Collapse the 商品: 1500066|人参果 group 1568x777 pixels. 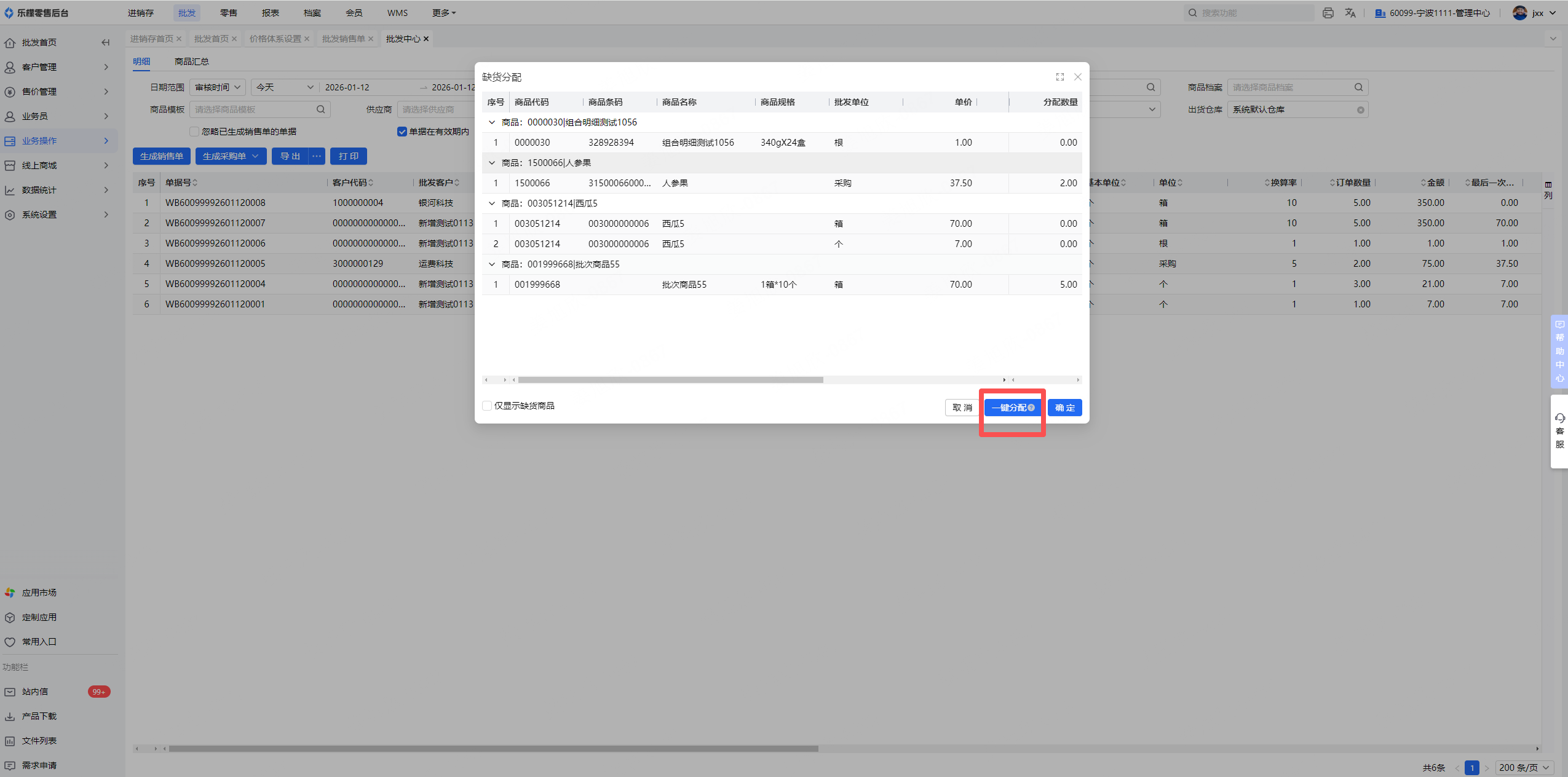491,163
